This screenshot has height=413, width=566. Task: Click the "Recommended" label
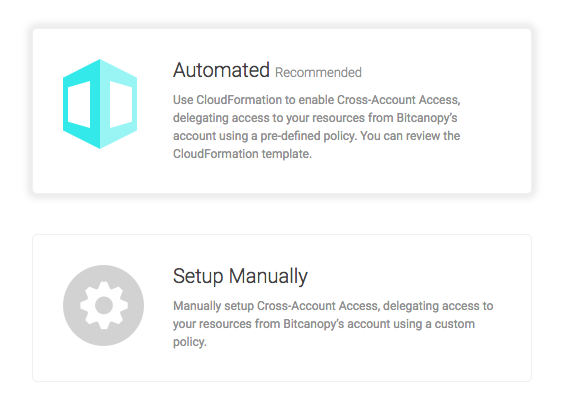(x=318, y=73)
